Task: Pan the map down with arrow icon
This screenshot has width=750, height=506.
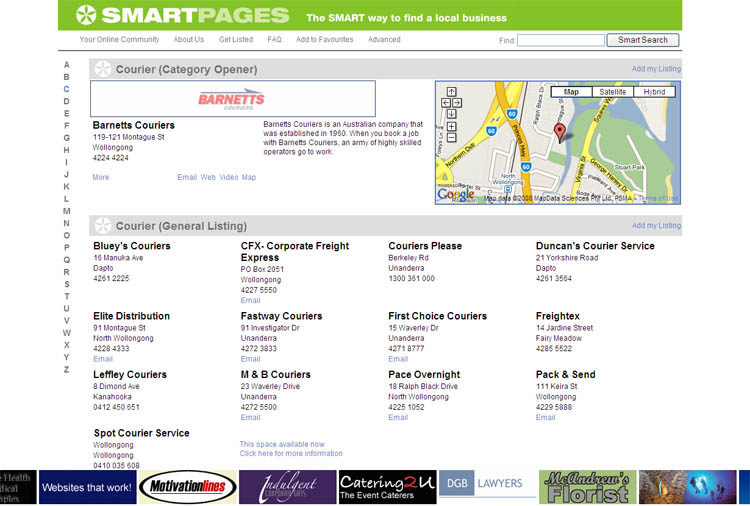Action: click(x=451, y=113)
